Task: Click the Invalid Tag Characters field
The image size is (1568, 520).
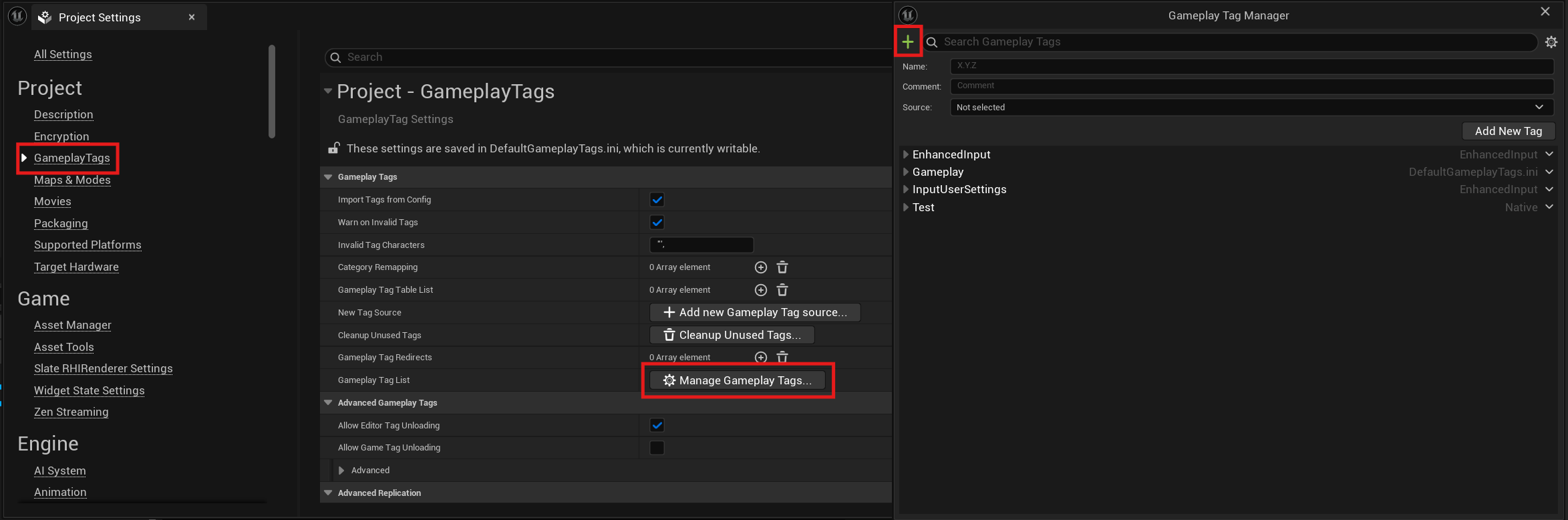Action: coord(701,245)
